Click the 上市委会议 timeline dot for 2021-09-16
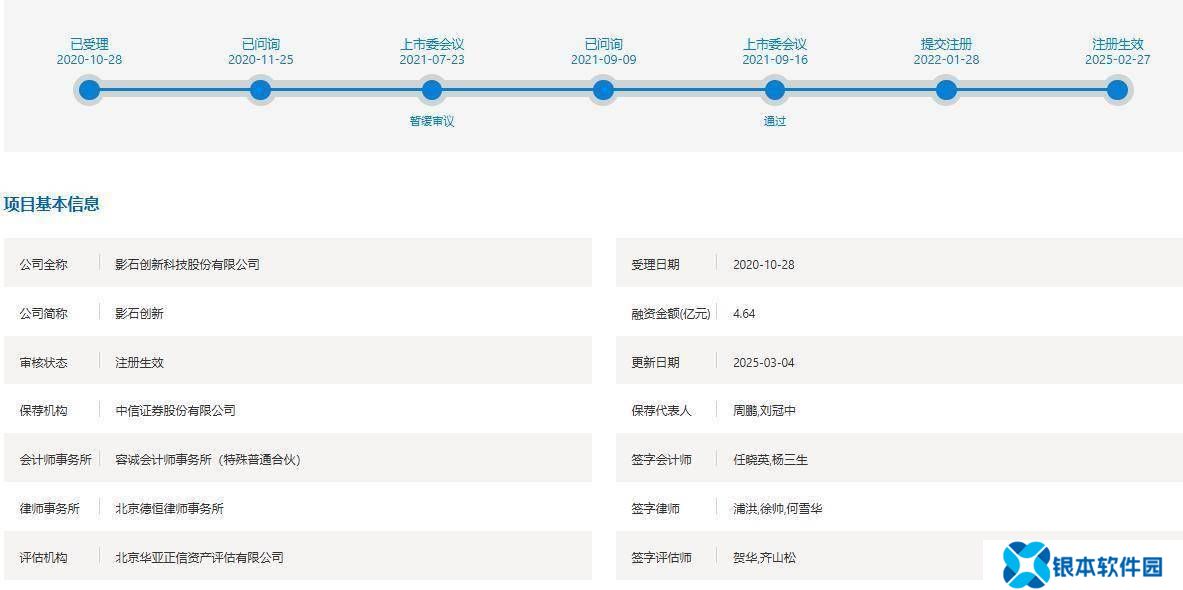1183x590 pixels. 774,90
